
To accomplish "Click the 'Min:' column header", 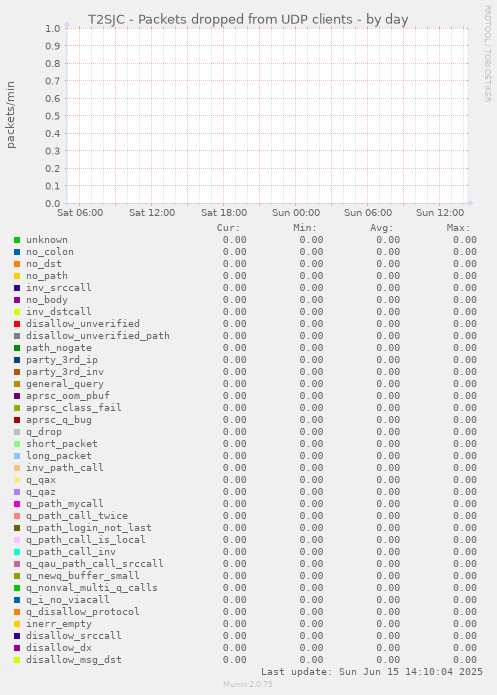I will click(305, 228).
